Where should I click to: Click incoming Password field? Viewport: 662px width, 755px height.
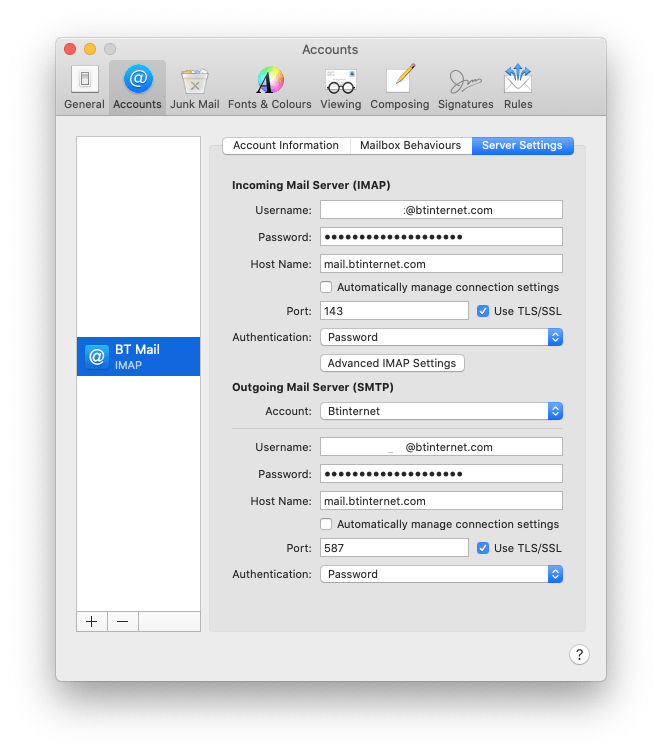coord(441,237)
